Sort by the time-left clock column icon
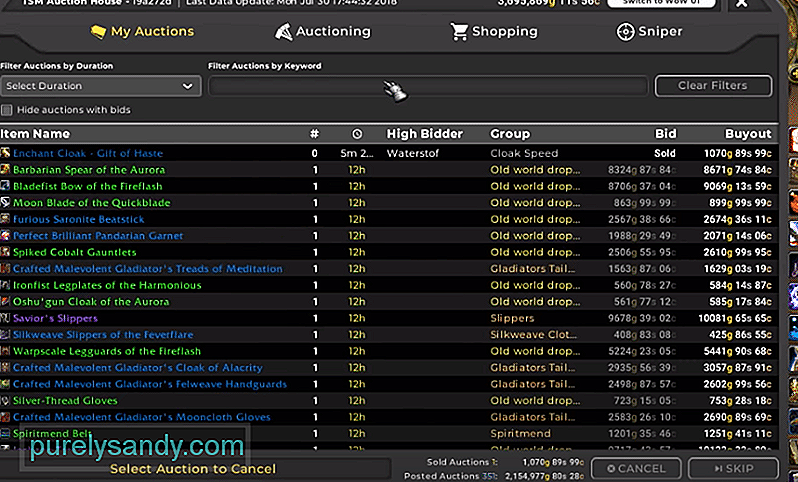 pos(357,134)
